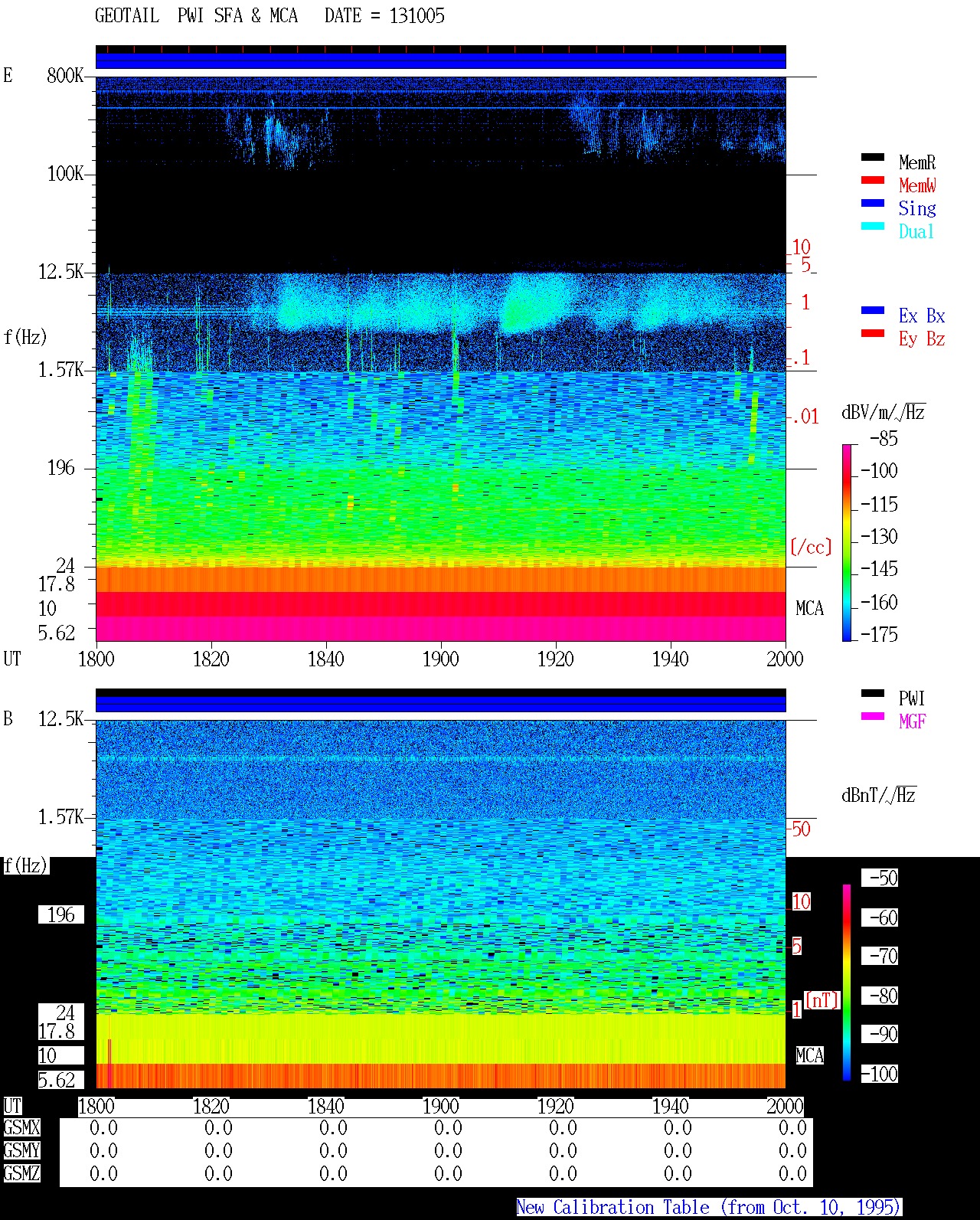Click the dBV/m electric field color bar

[847, 542]
